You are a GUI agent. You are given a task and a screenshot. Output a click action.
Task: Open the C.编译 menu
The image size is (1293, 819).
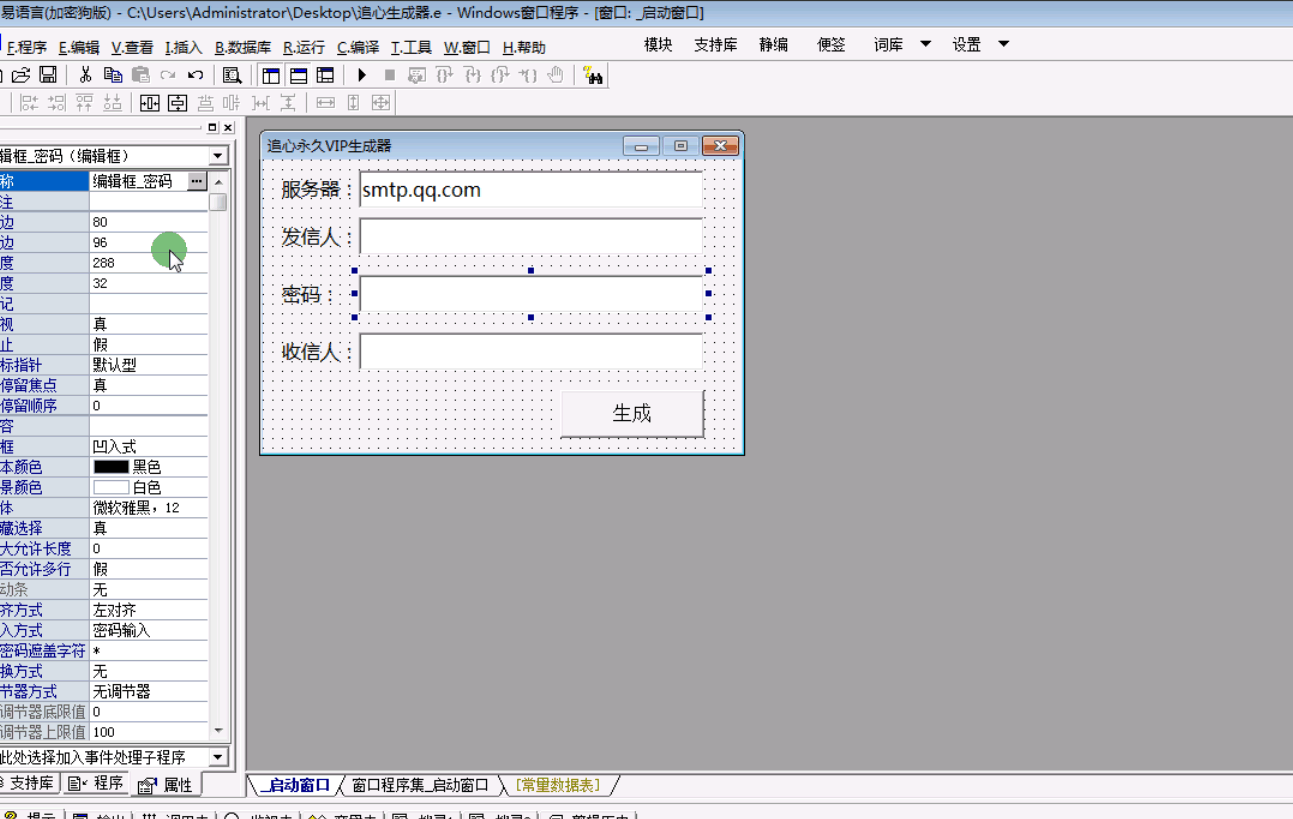pyautogui.click(x=358, y=47)
